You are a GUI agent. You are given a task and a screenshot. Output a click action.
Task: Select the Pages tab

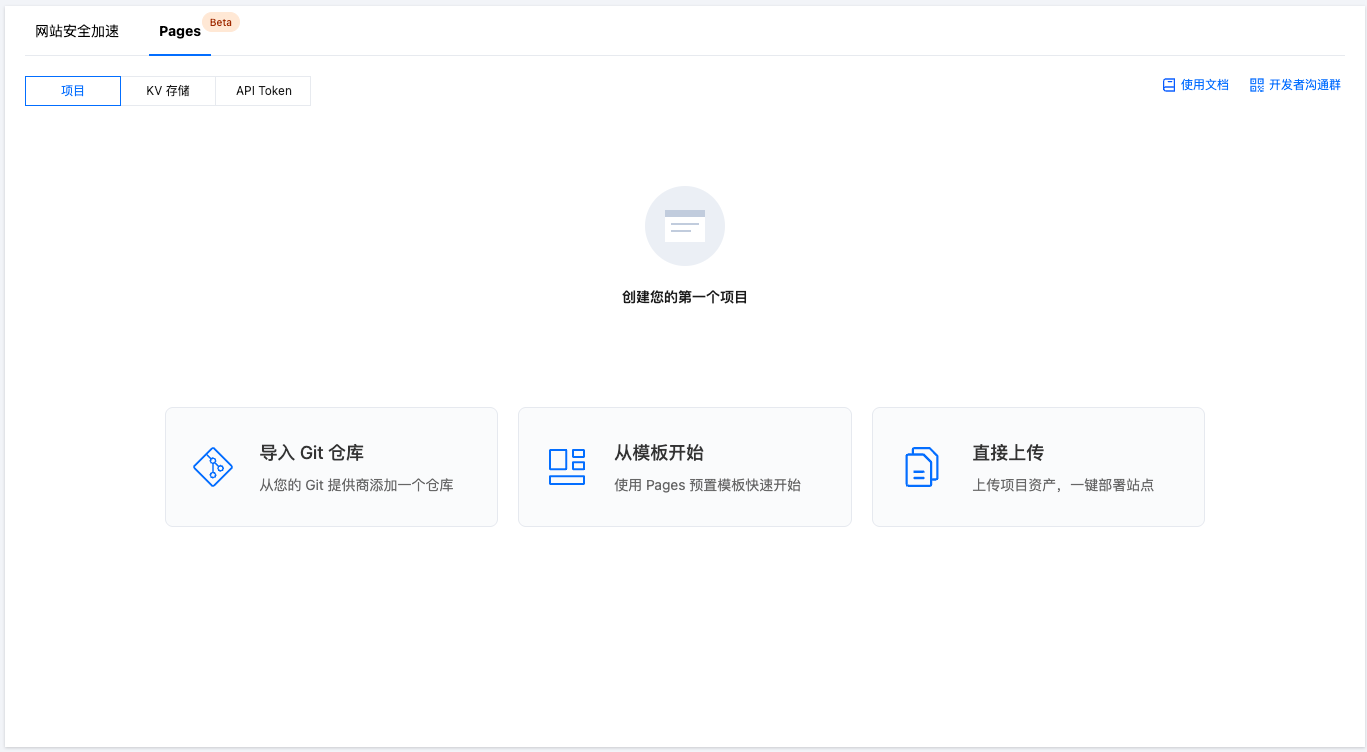click(x=180, y=31)
